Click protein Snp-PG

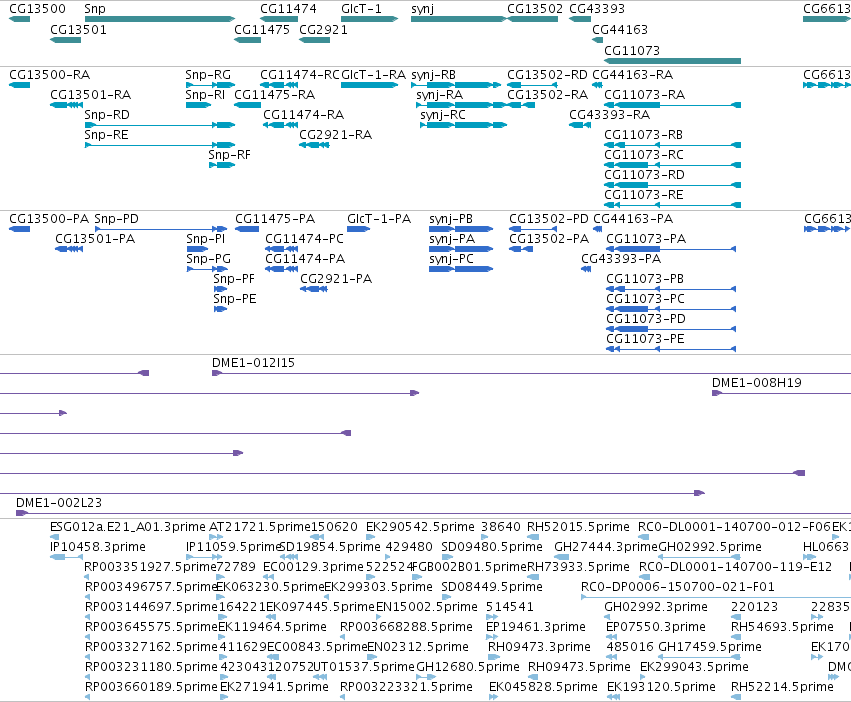tap(208, 259)
